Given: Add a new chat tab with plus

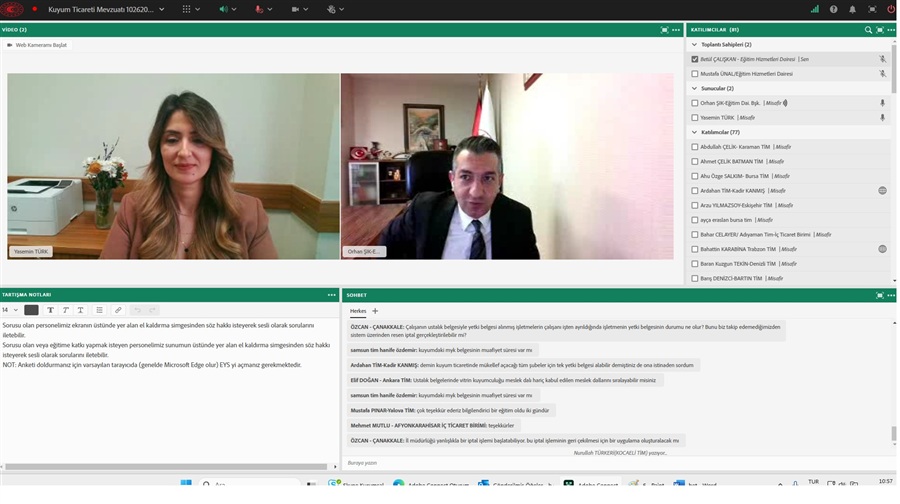Looking at the screenshot, I should [x=376, y=311].
